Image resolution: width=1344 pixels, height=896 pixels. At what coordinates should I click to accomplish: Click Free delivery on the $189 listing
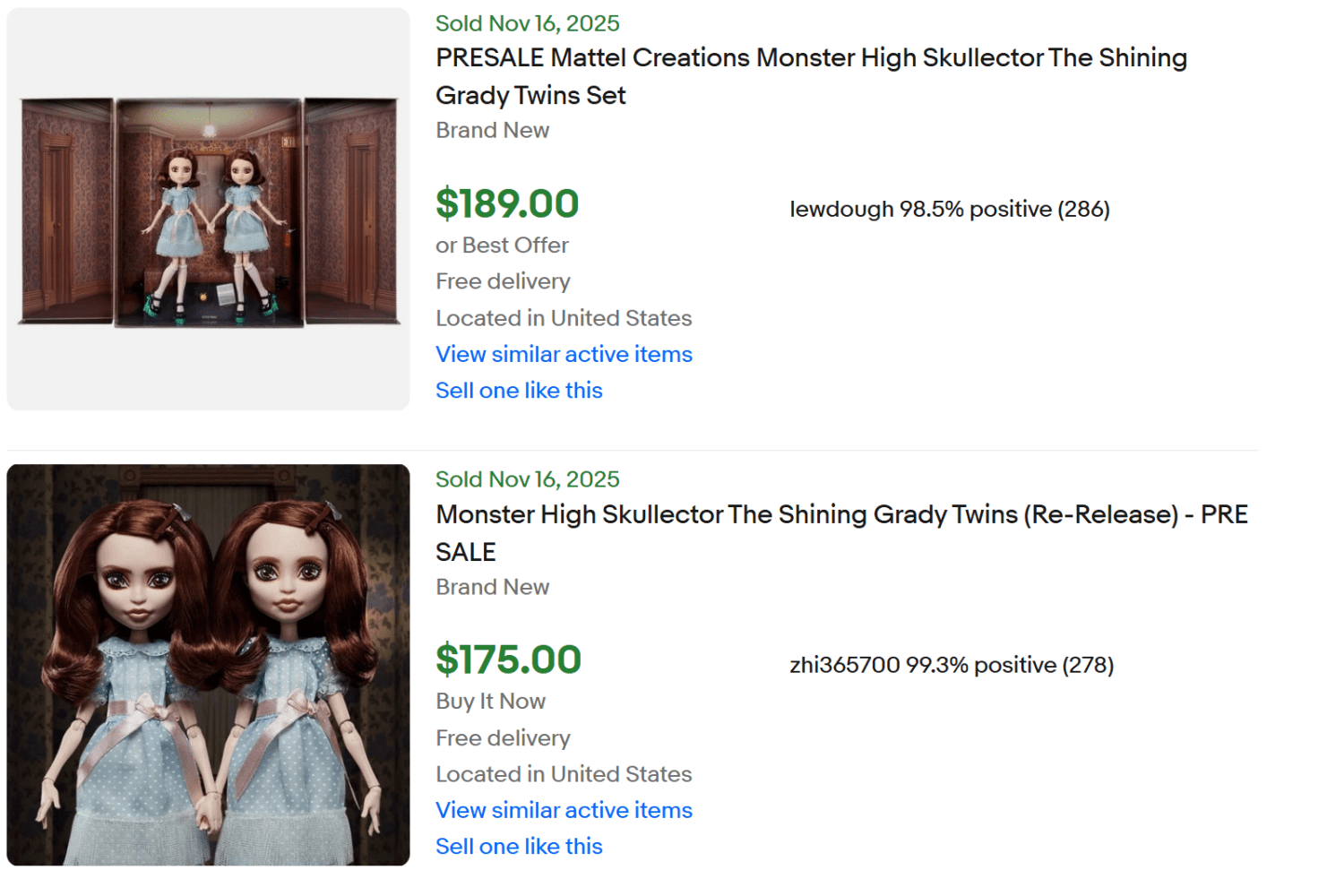click(x=503, y=280)
